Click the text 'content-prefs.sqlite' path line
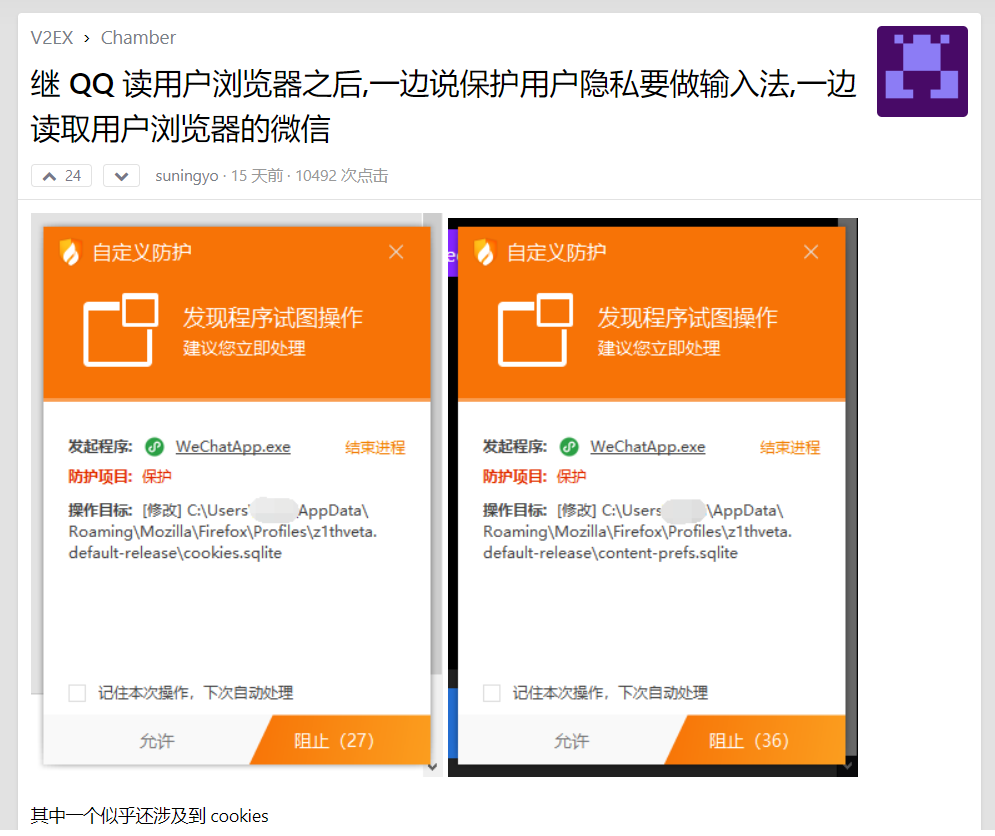 pos(610,553)
